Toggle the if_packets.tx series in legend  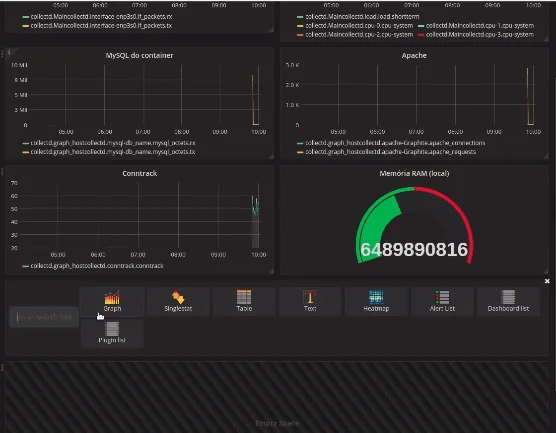pos(101,26)
